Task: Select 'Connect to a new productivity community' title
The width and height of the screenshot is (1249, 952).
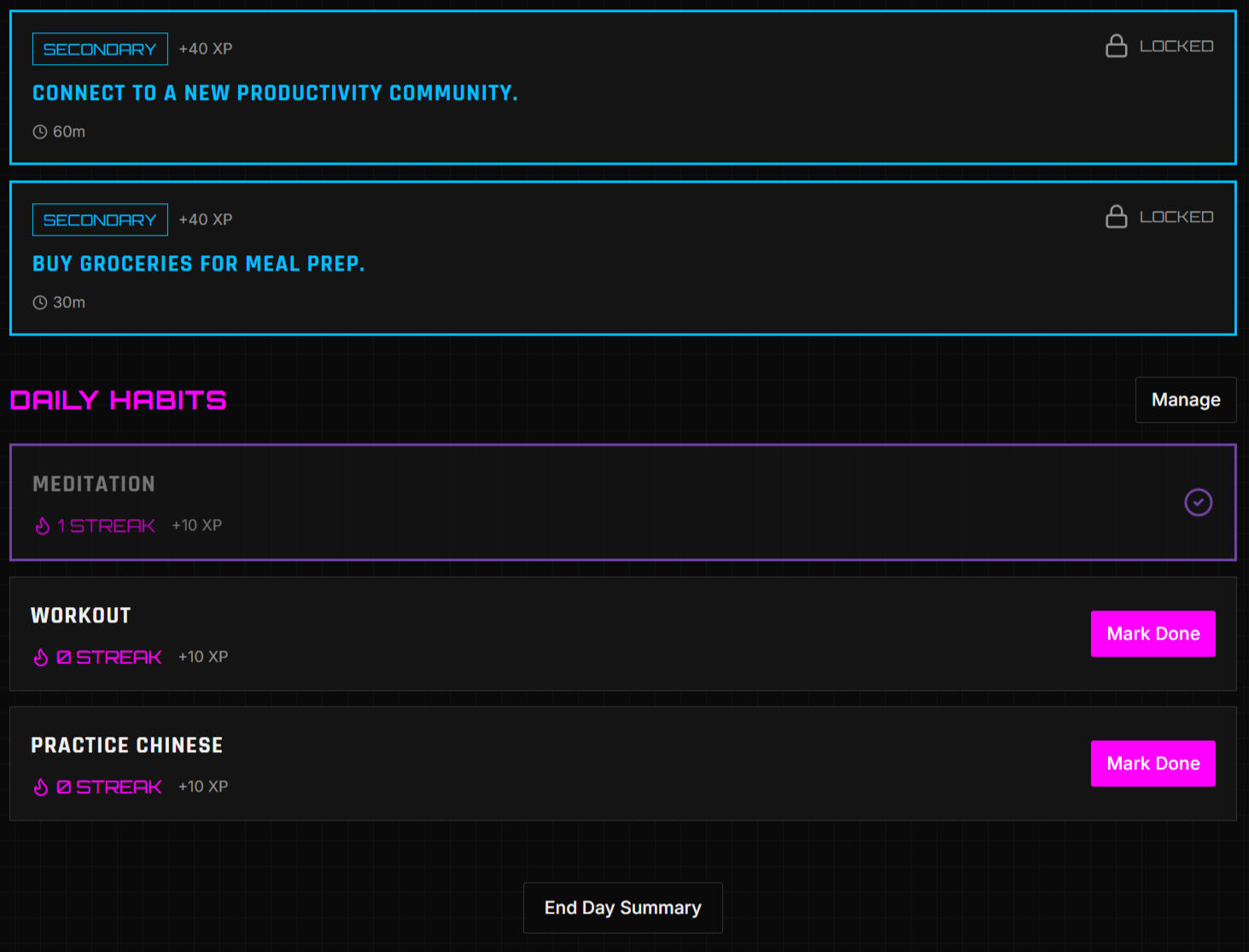Action: pyautogui.click(x=275, y=93)
